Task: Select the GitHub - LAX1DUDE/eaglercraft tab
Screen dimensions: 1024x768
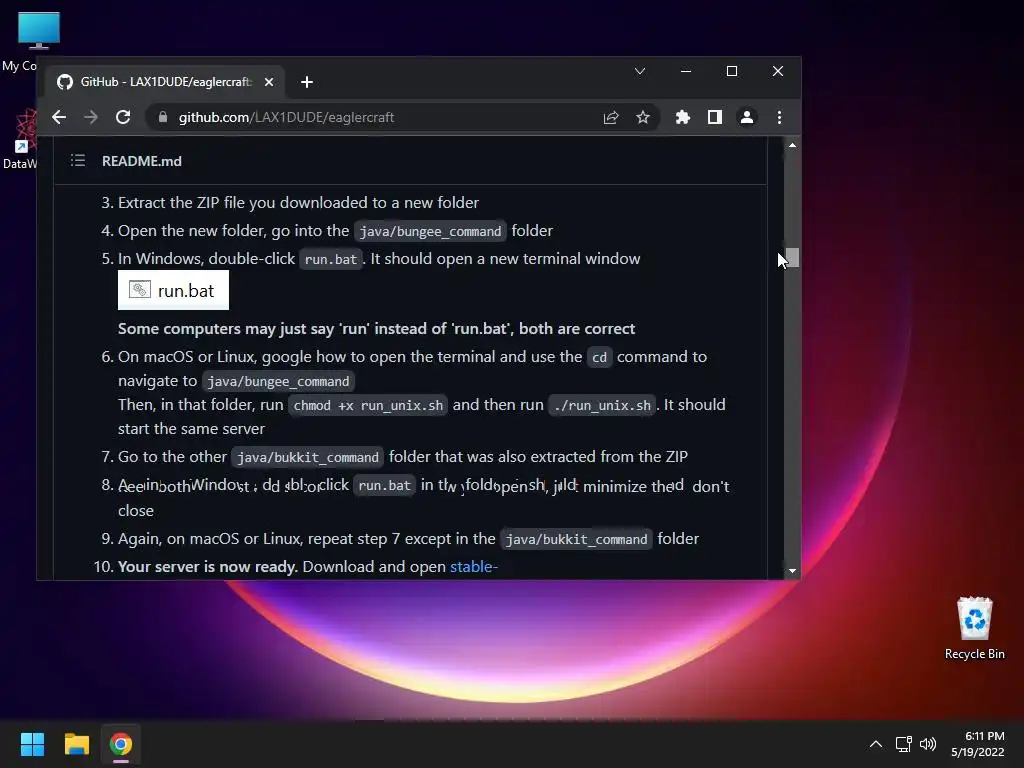Action: [163, 82]
